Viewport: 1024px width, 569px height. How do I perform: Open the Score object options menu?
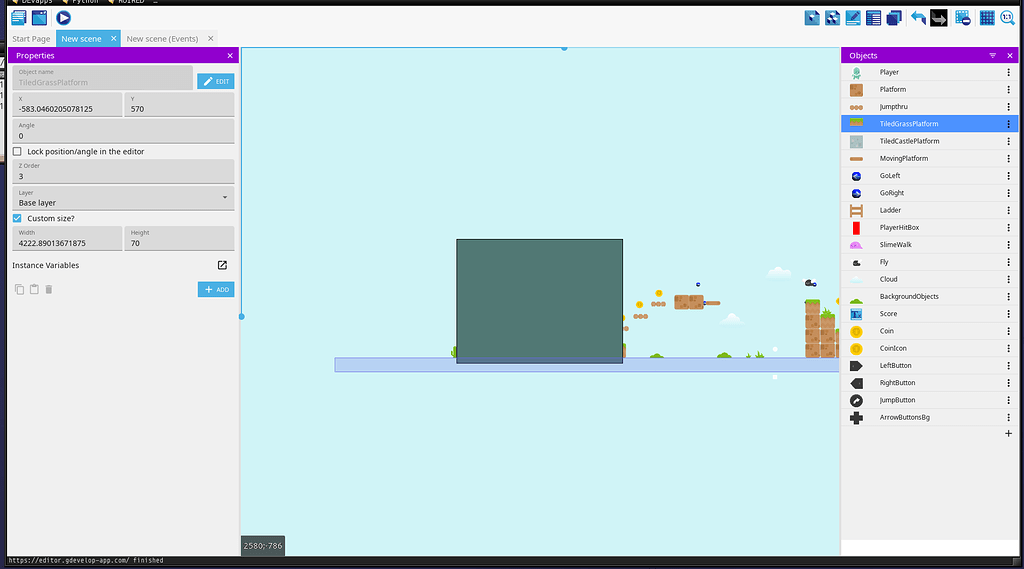(1008, 314)
